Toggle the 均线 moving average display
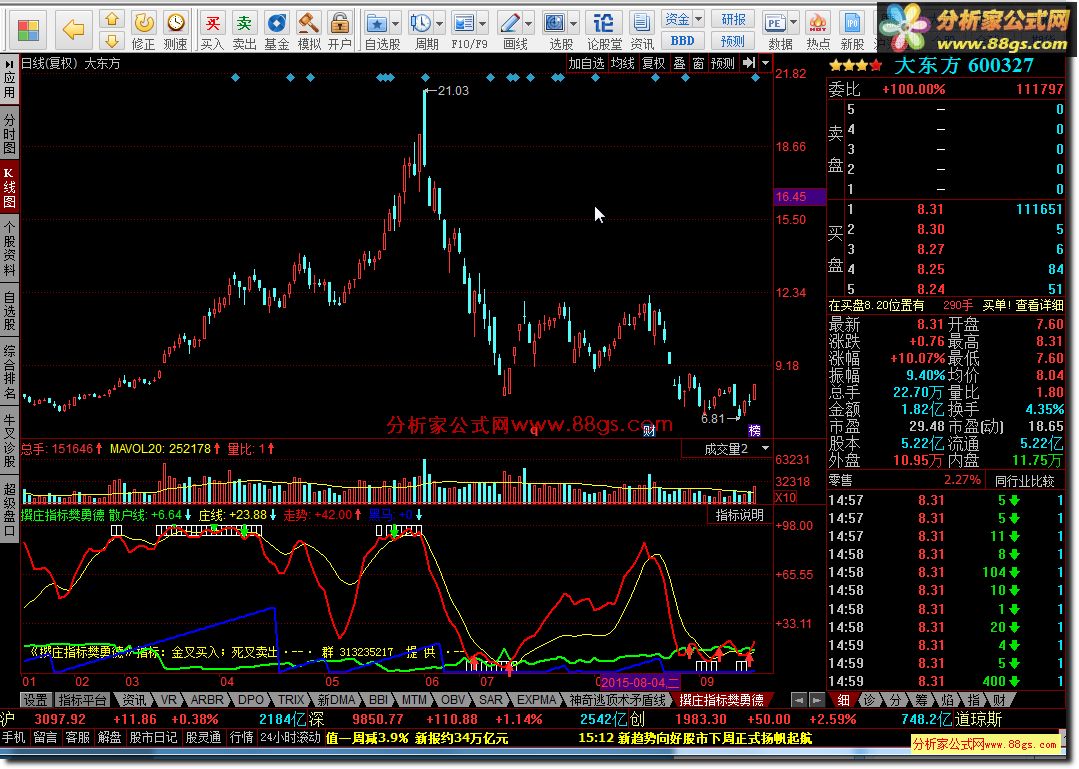Viewport: 1079px width, 769px height. pyautogui.click(x=623, y=63)
